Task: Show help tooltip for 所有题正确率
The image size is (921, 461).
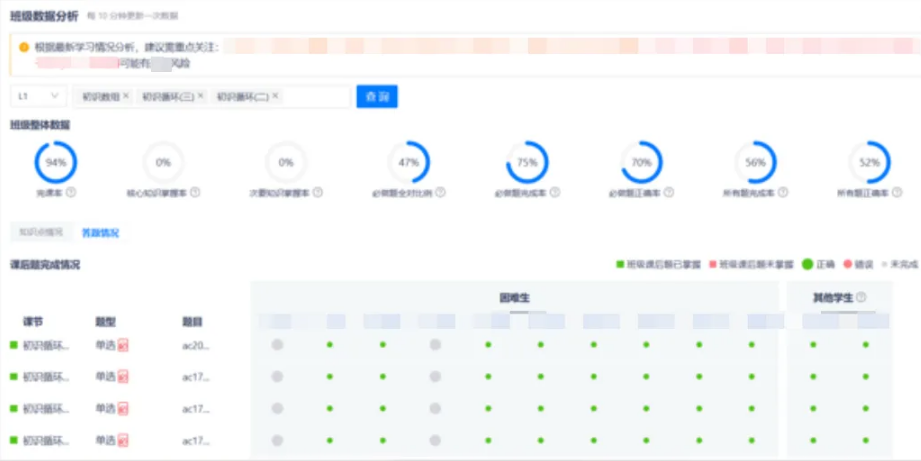Action: pos(888,192)
